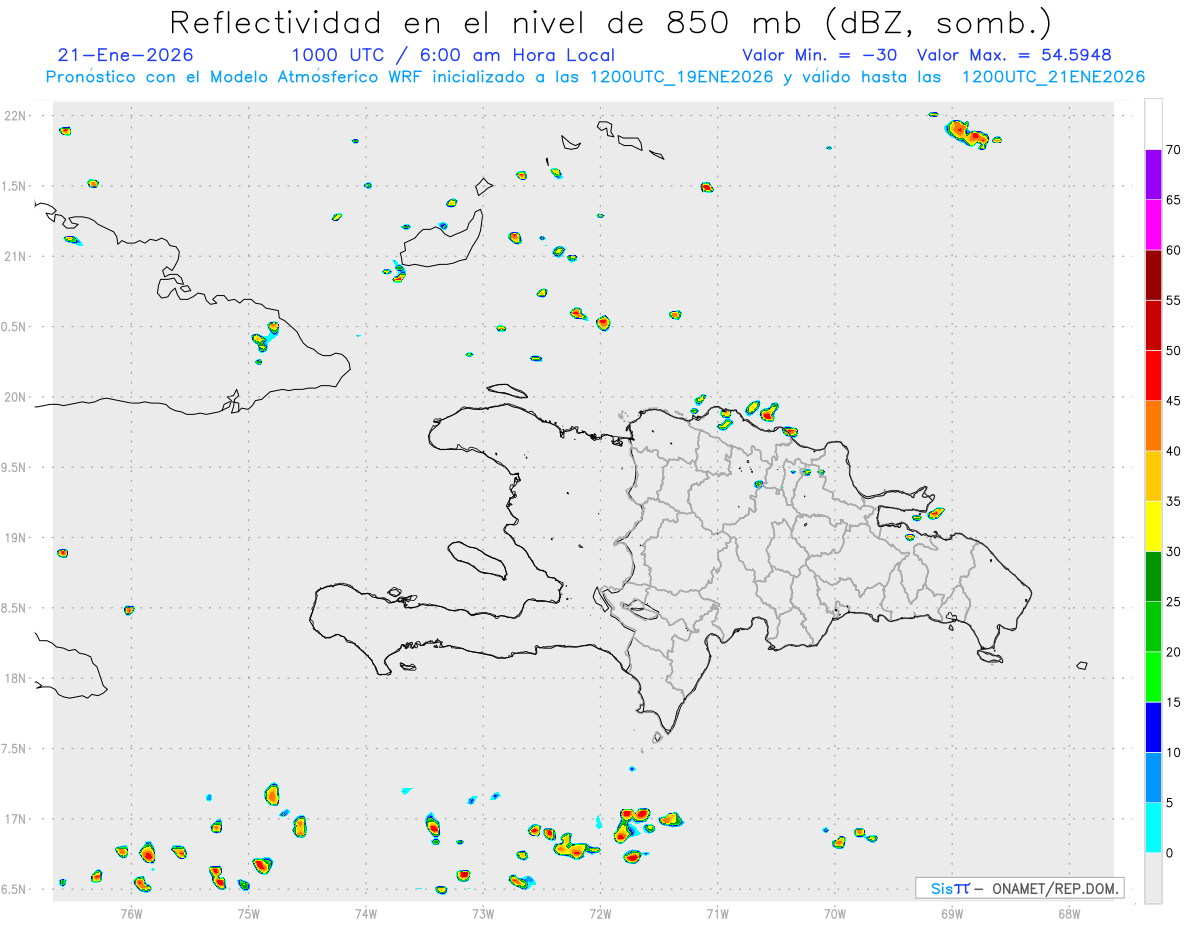
Task: Click the latitude axis label '19N'
Action: pyautogui.click(x=17, y=538)
